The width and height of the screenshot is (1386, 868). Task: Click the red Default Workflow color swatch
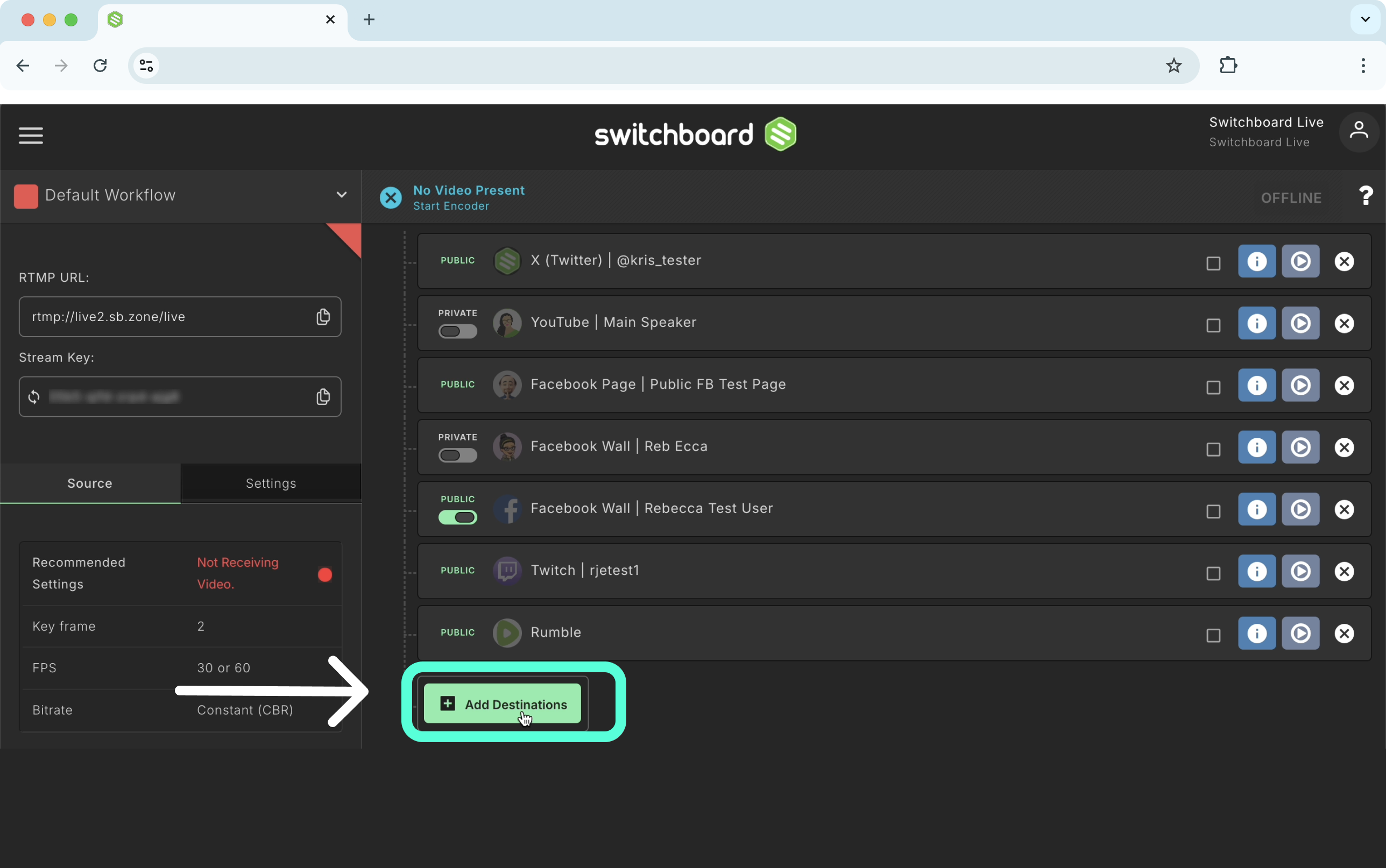pyautogui.click(x=26, y=196)
